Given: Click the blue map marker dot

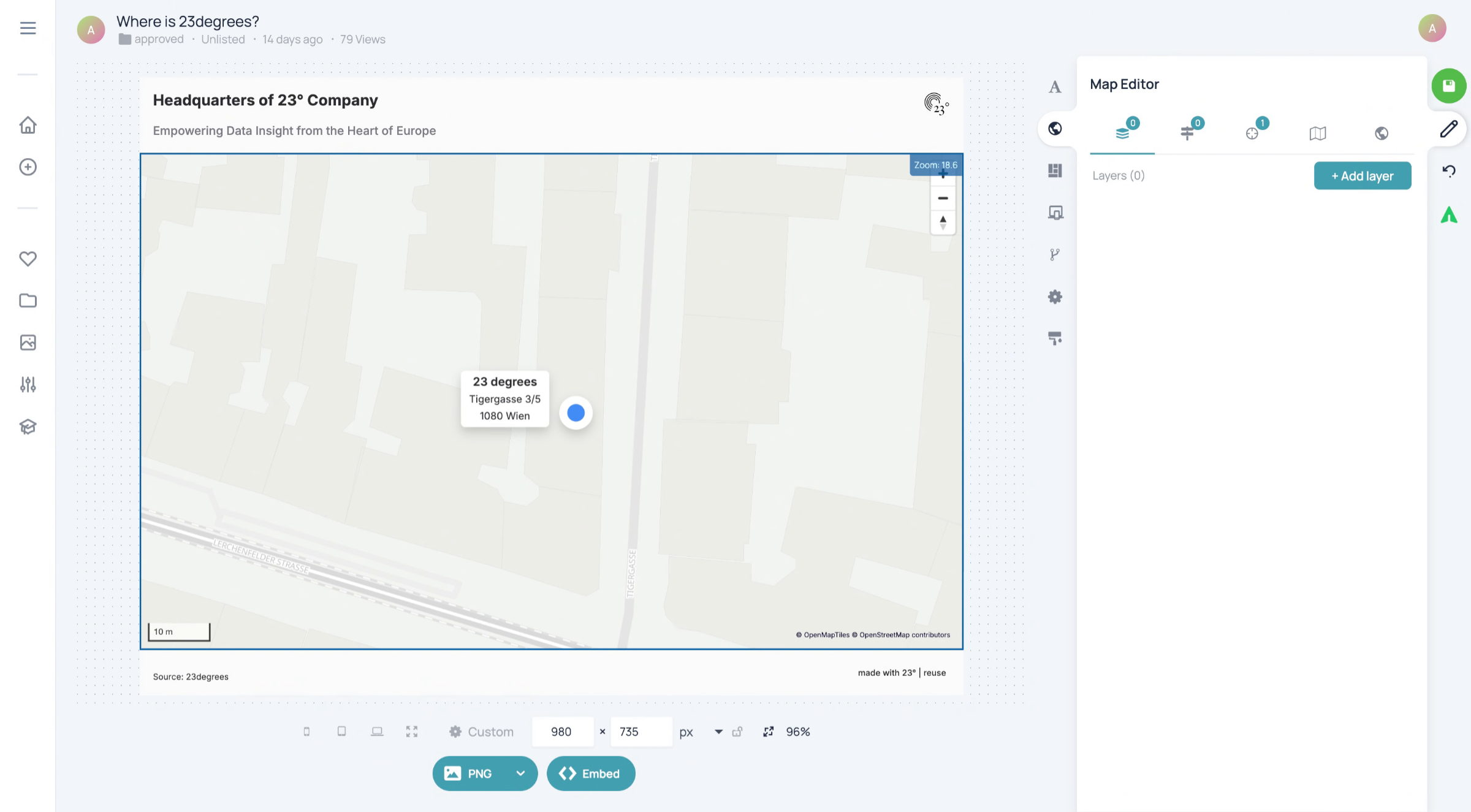Looking at the screenshot, I should (576, 413).
